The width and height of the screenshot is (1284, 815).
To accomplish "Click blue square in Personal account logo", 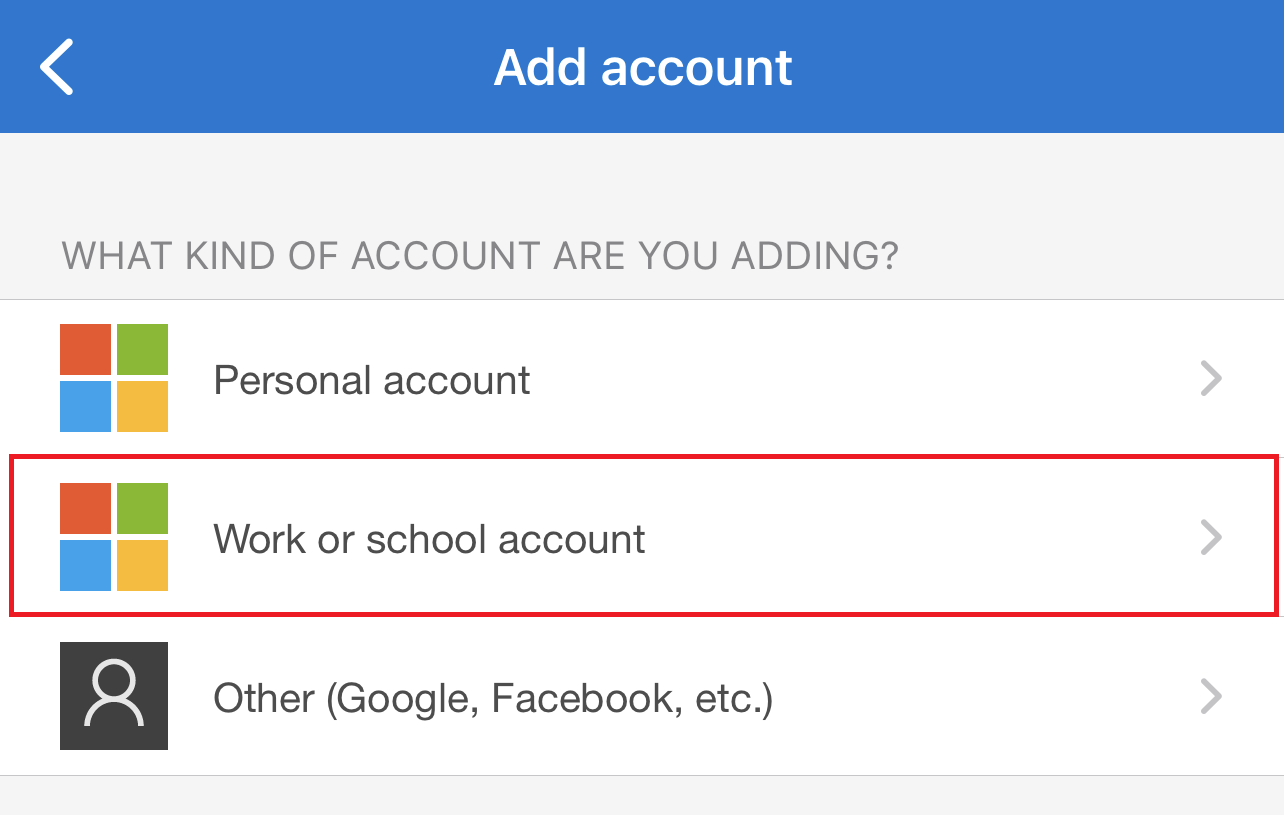I will pos(86,406).
